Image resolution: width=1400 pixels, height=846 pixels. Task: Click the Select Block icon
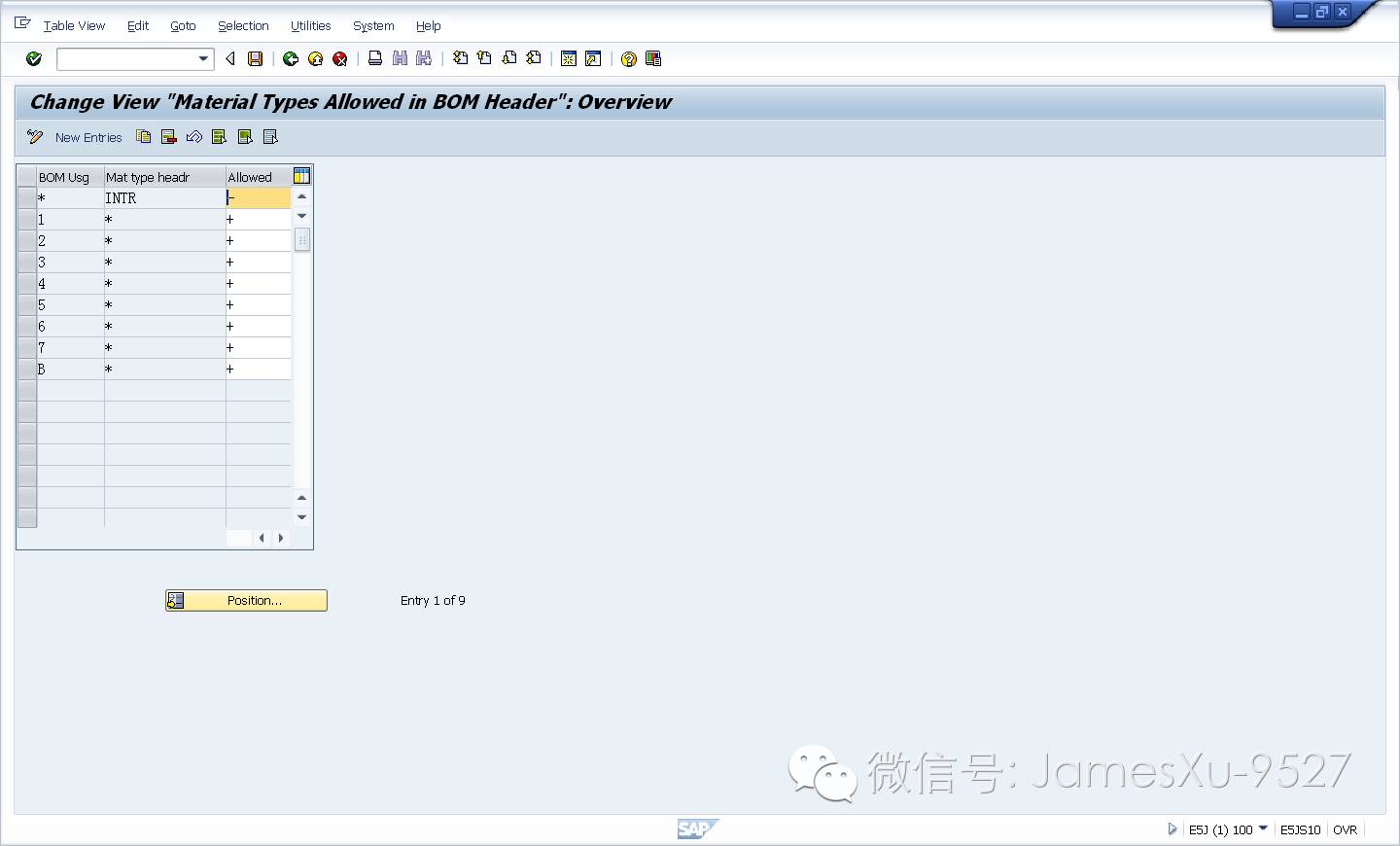click(x=245, y=137)
